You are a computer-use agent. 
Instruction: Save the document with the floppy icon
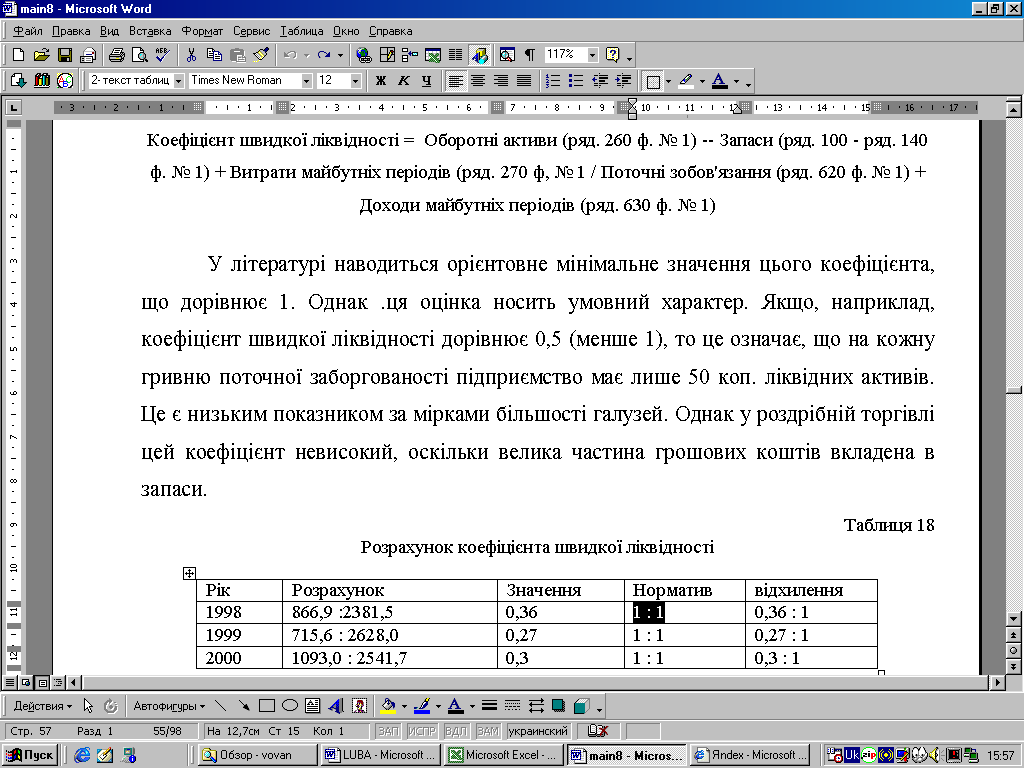pyautogui.click(x=65, y=55)
